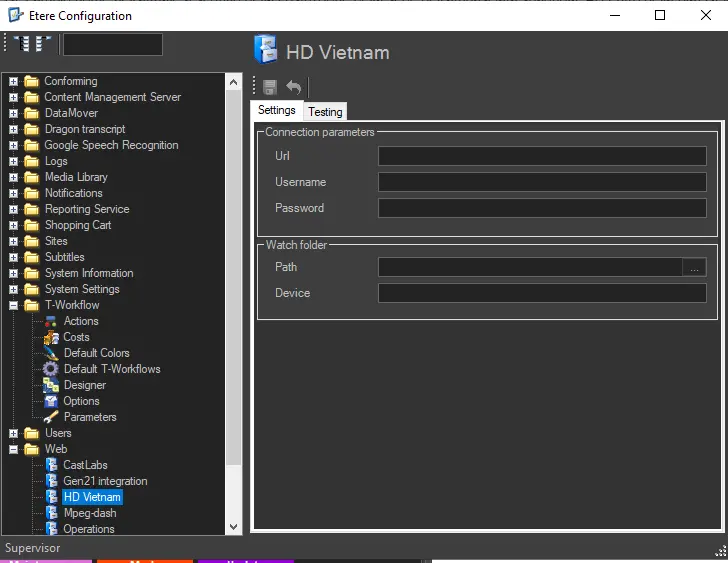
Task: Click the expand-all tree icon in top toolbar
Action: [22, 44]
